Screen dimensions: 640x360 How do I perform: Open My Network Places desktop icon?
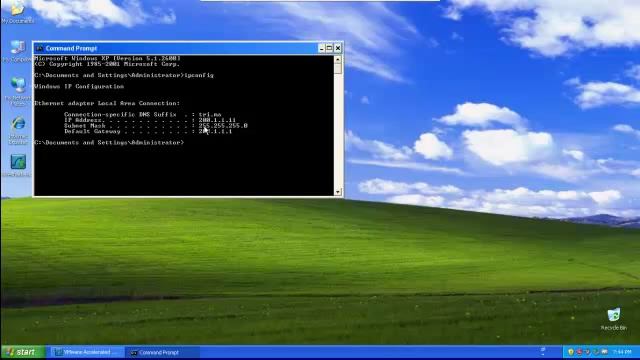(x=18, y=91)
